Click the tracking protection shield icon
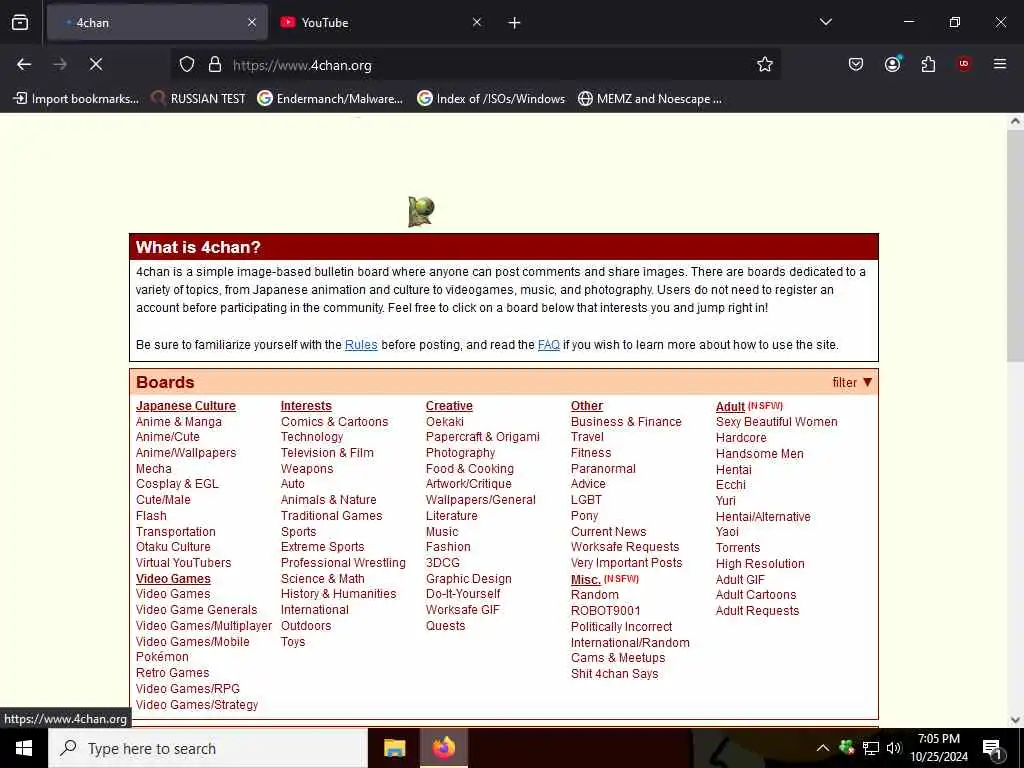Image resolution: width=1024 pixels, height=768 pixels. [187, 65]
